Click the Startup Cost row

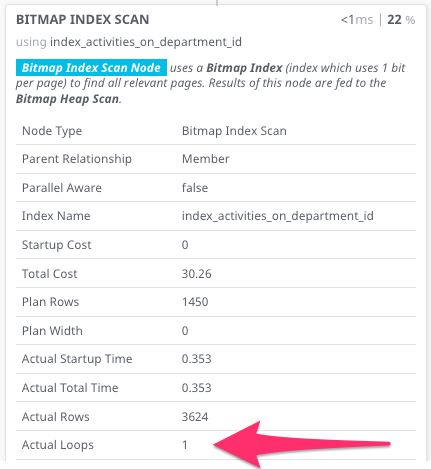pyautogui.click(x=216, y=245)
